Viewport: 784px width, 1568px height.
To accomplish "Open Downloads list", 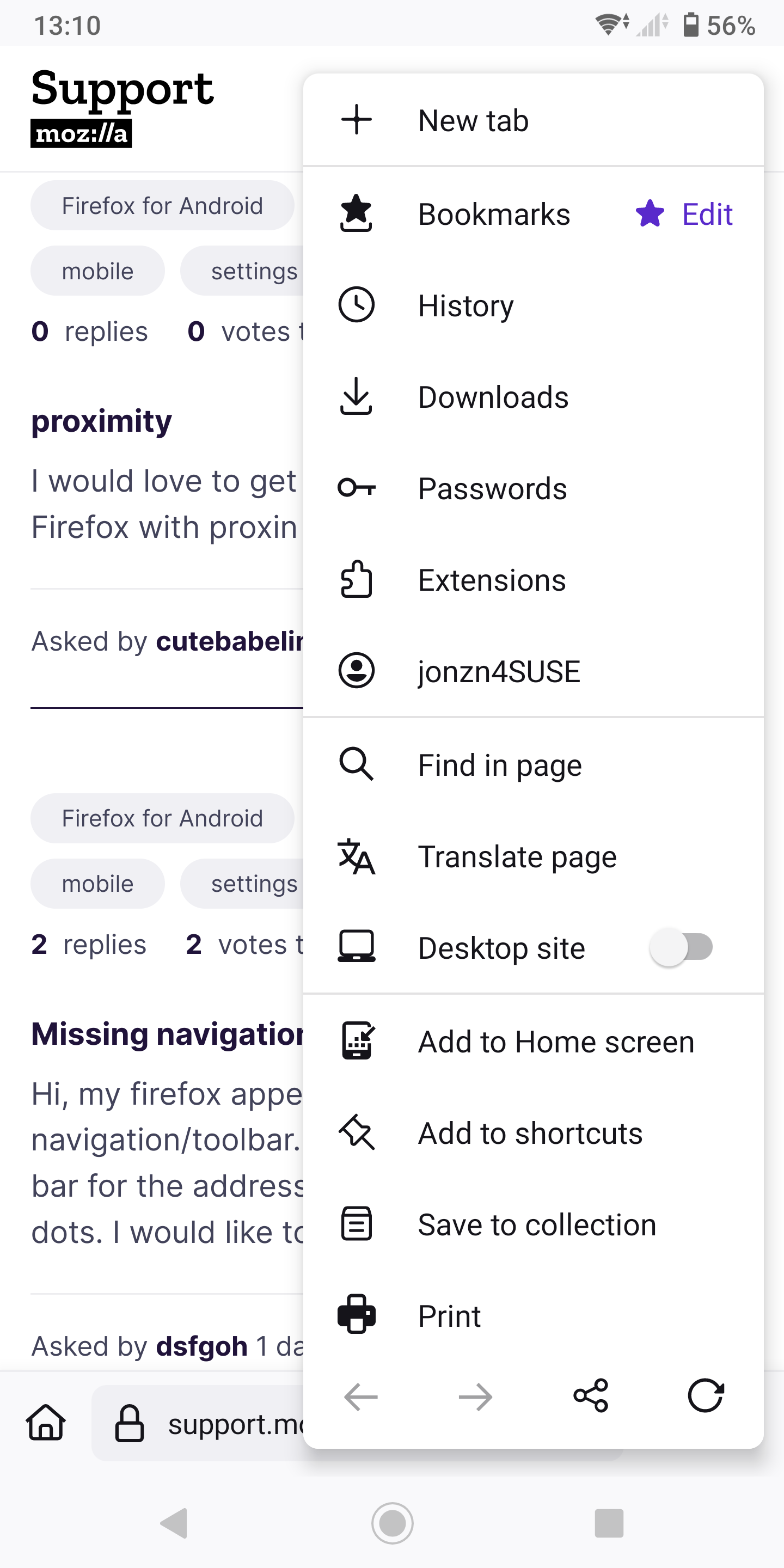I will click(x=533, y=397).
